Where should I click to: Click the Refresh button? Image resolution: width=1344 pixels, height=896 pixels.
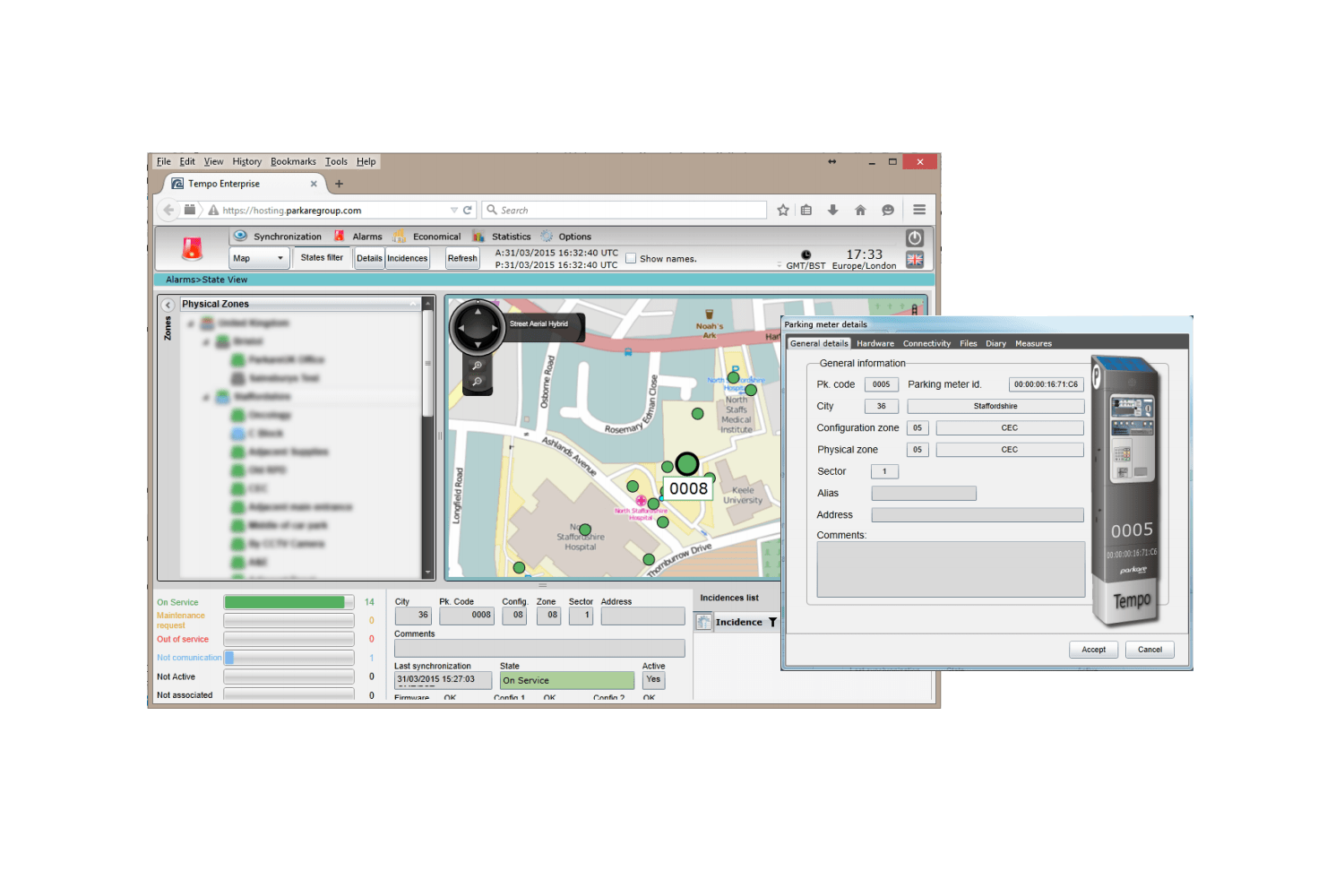462,258
